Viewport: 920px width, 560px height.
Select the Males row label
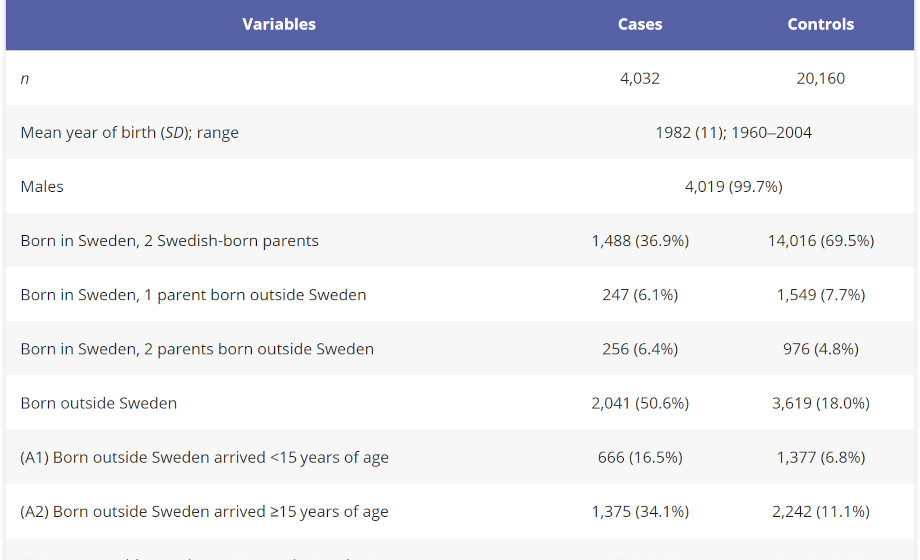coord(42,186)
